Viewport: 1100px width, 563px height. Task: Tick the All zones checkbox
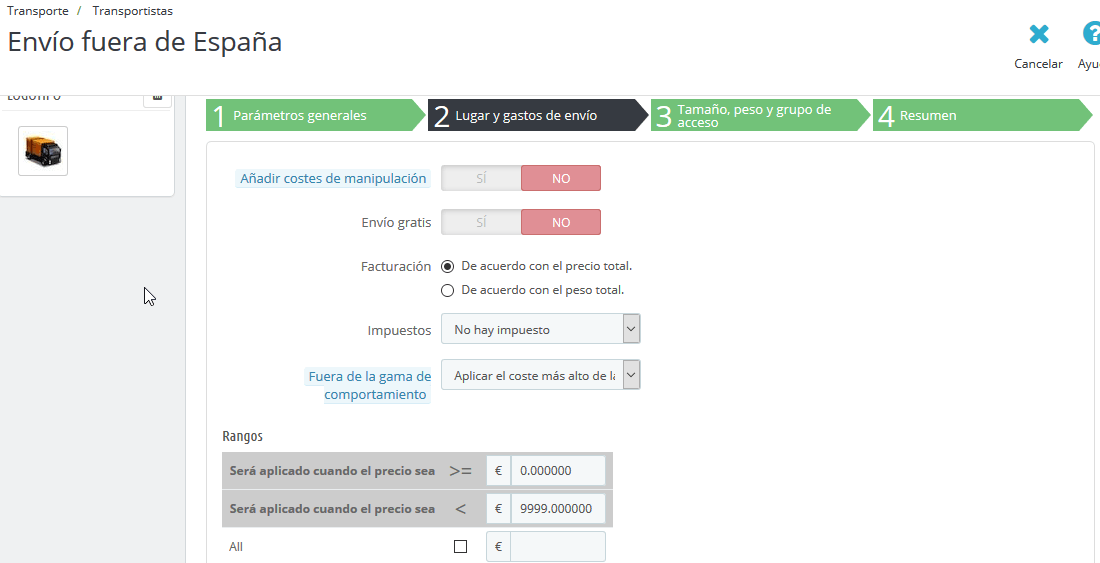pos(460,546)
